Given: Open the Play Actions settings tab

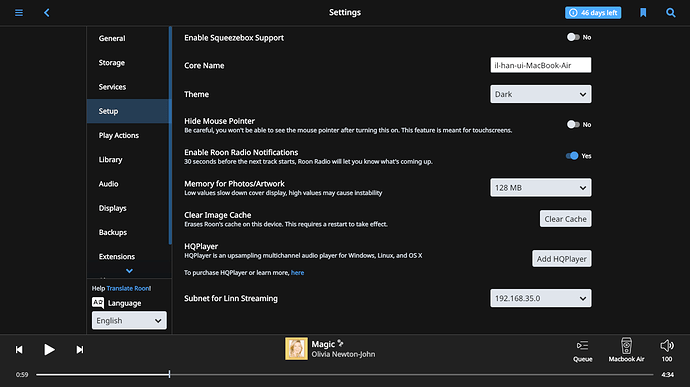Looking at the screenshot, I should pos(128,135).
